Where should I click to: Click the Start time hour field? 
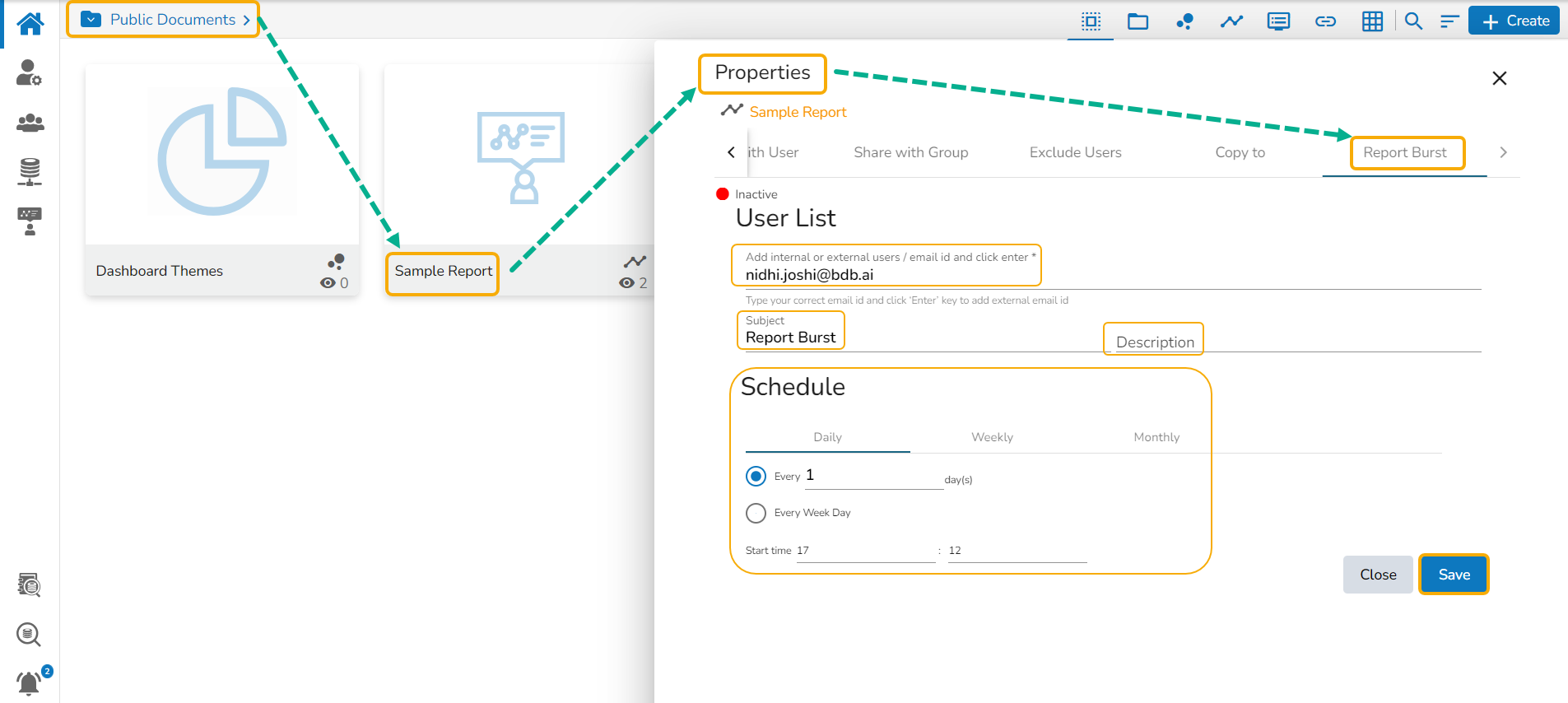866,551
